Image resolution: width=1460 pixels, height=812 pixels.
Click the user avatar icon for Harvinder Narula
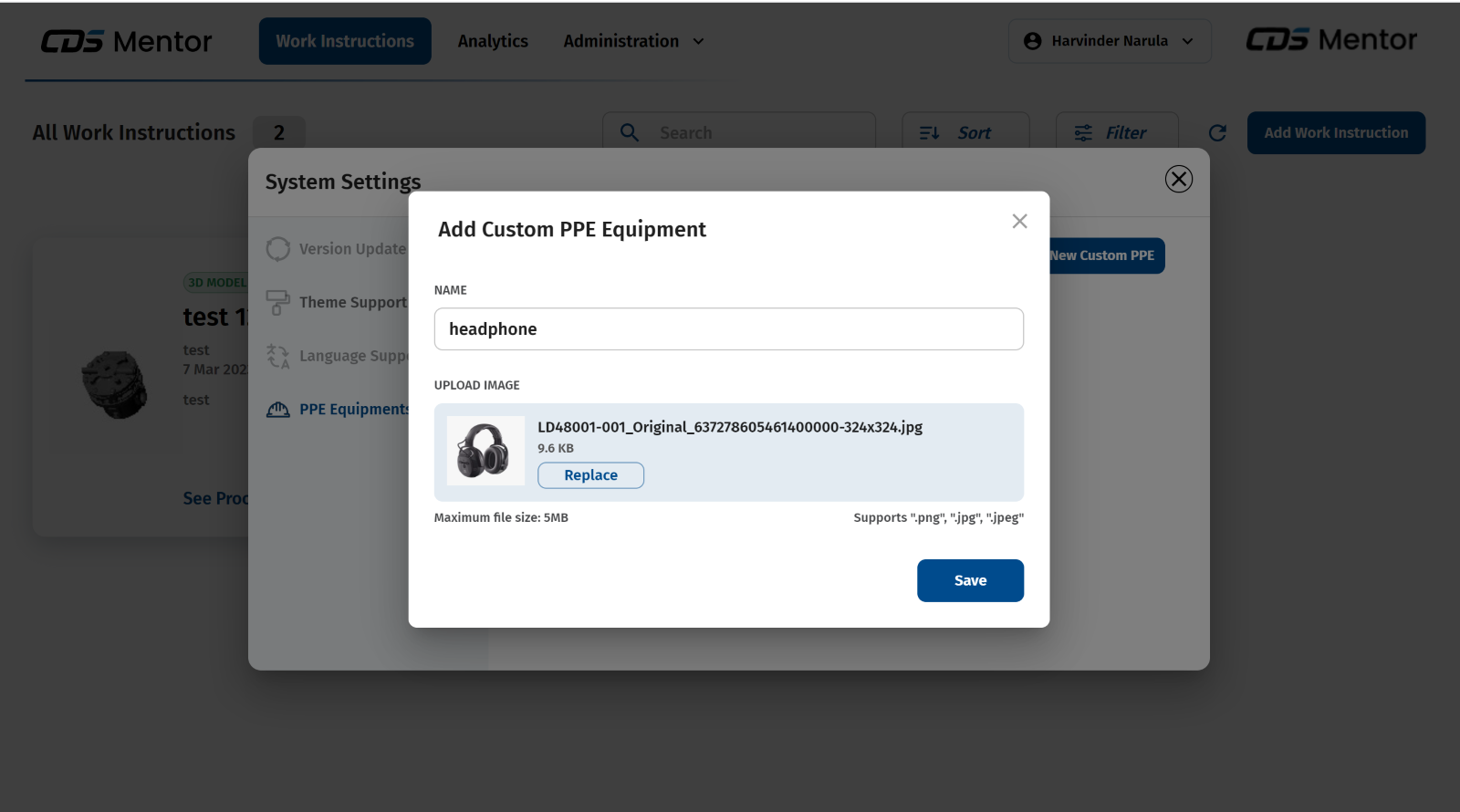[1032, 41]
